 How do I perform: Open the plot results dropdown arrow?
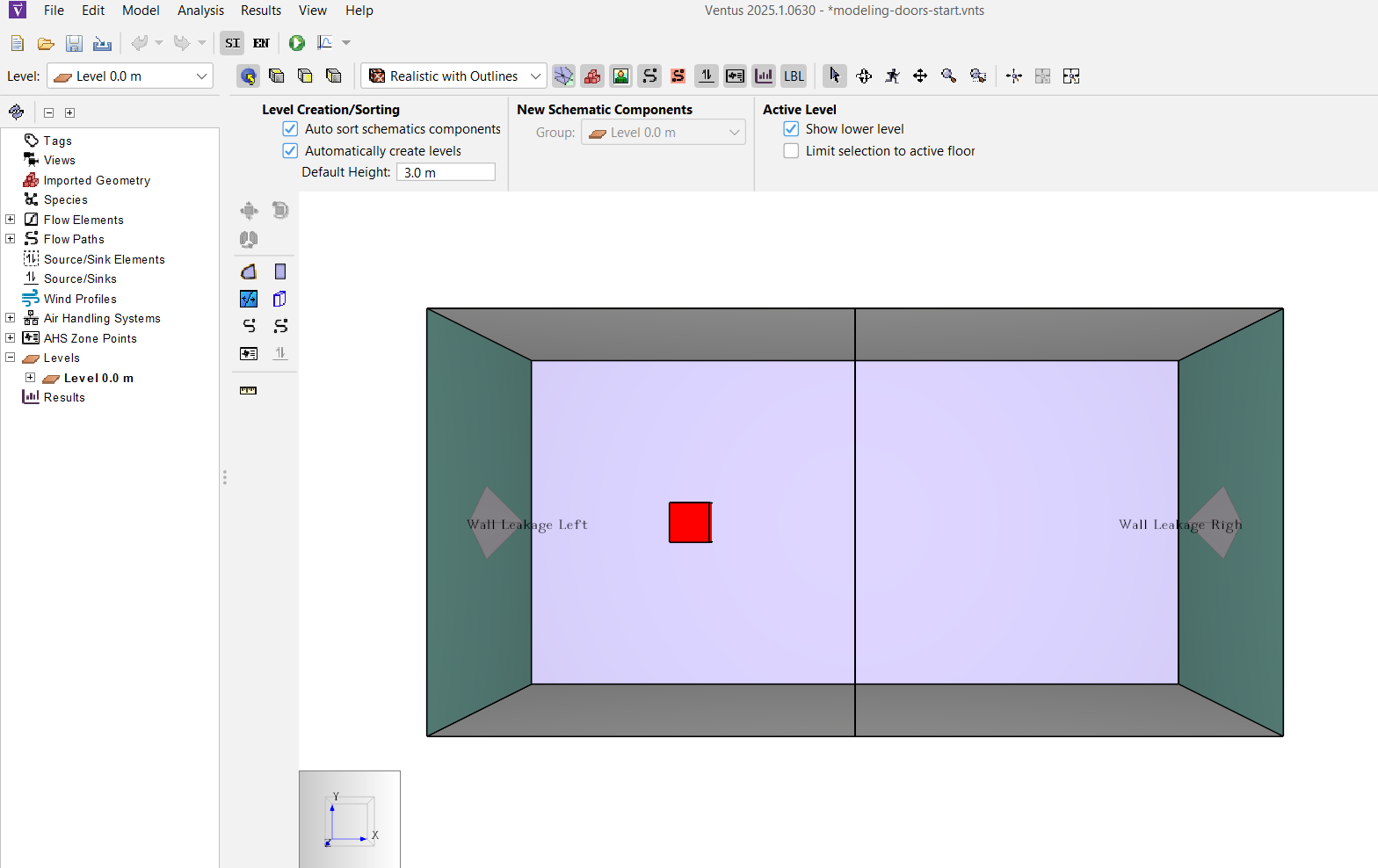[x=346, y=43]
